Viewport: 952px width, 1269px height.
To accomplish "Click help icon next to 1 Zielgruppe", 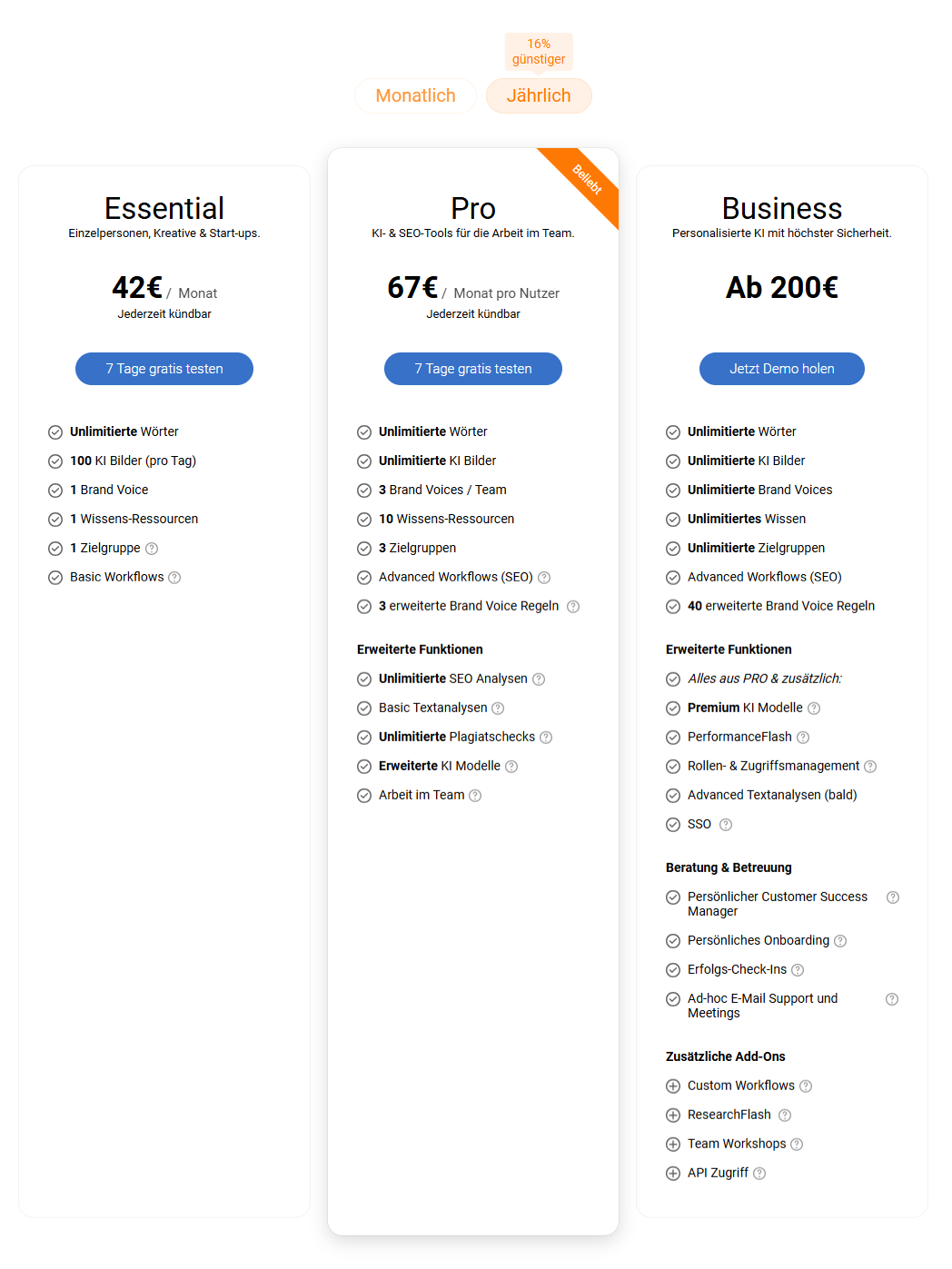I will click(x=152, y=549).
